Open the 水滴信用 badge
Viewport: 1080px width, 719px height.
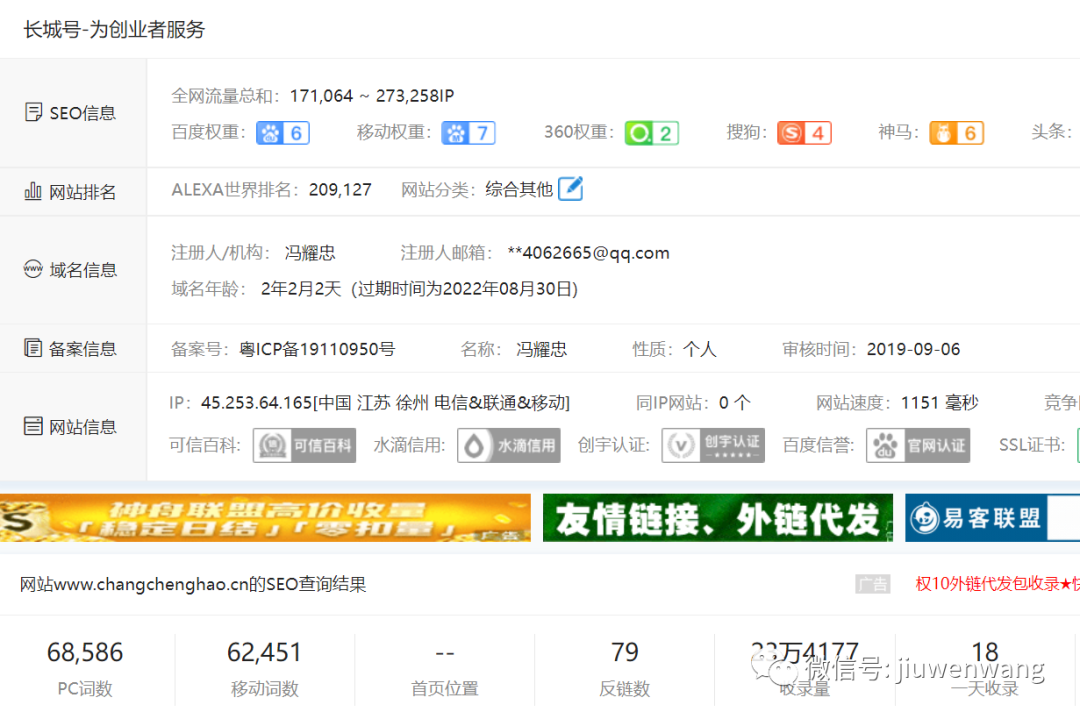(508, 446)
